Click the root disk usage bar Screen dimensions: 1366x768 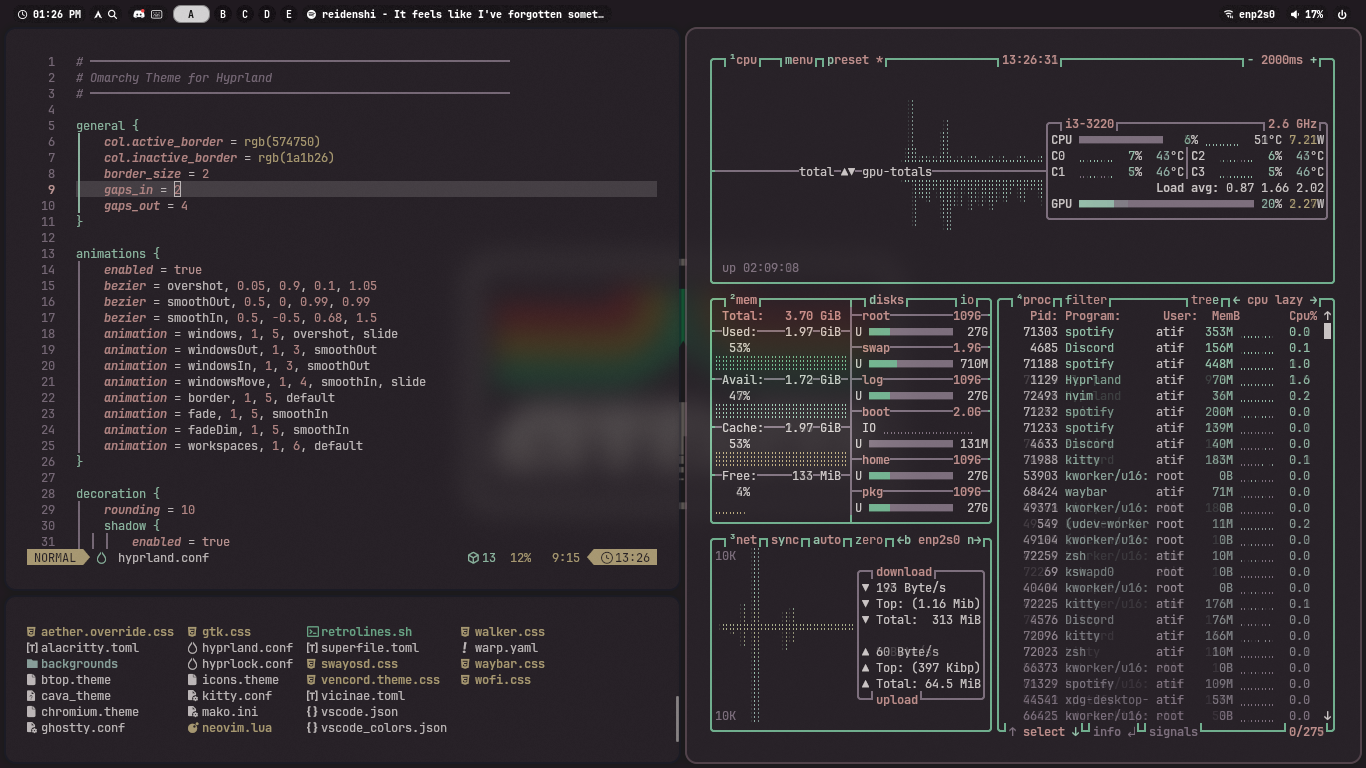tap(911, 332)
